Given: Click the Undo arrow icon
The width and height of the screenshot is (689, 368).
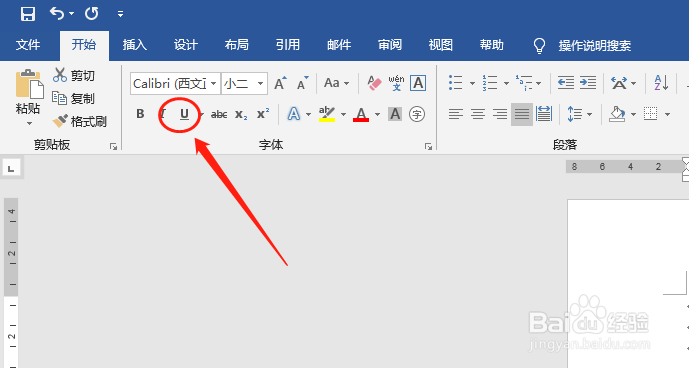Looking at the screenshot, I should click(57, 13).
